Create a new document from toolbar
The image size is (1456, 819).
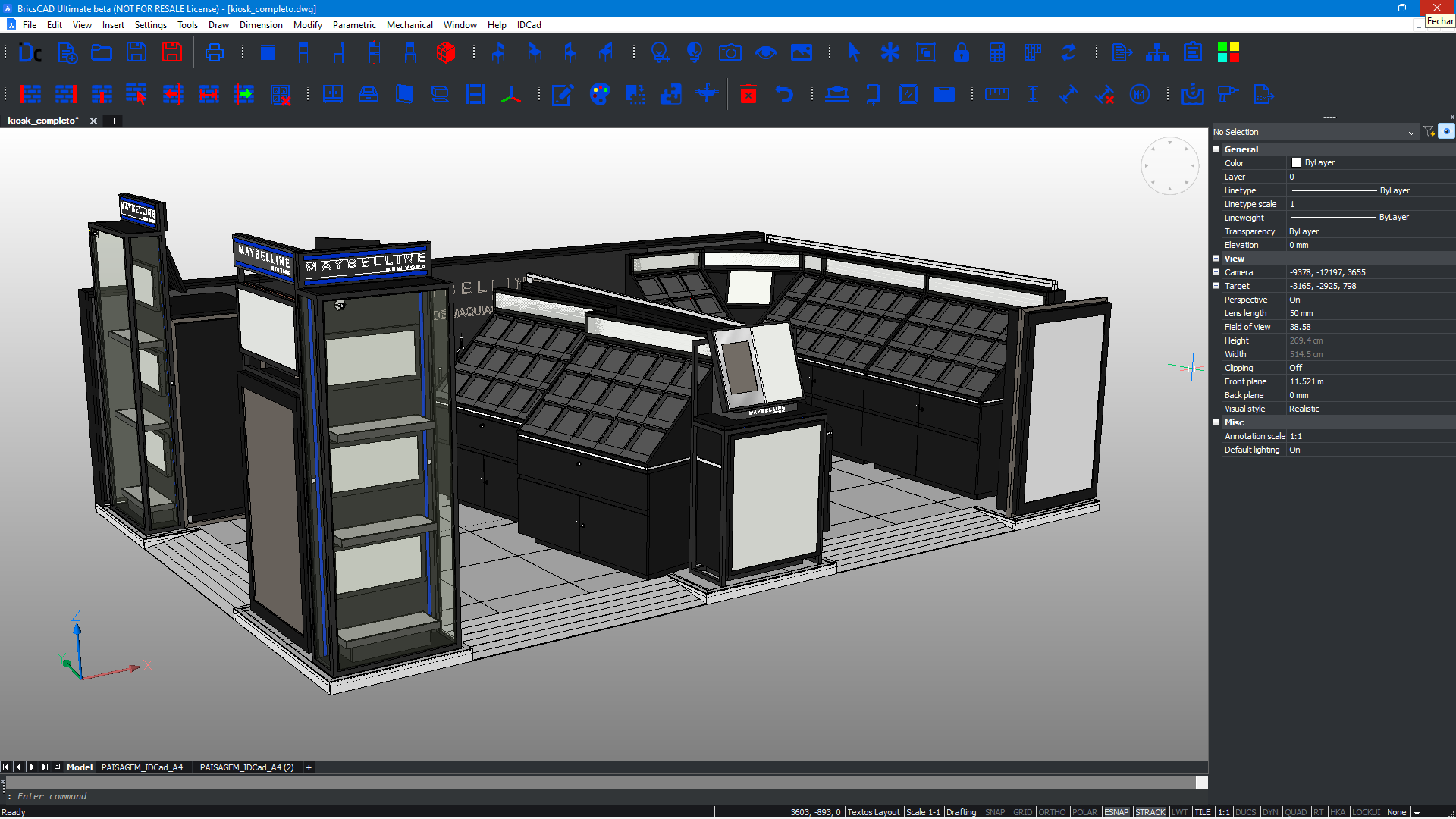(67, 52)
